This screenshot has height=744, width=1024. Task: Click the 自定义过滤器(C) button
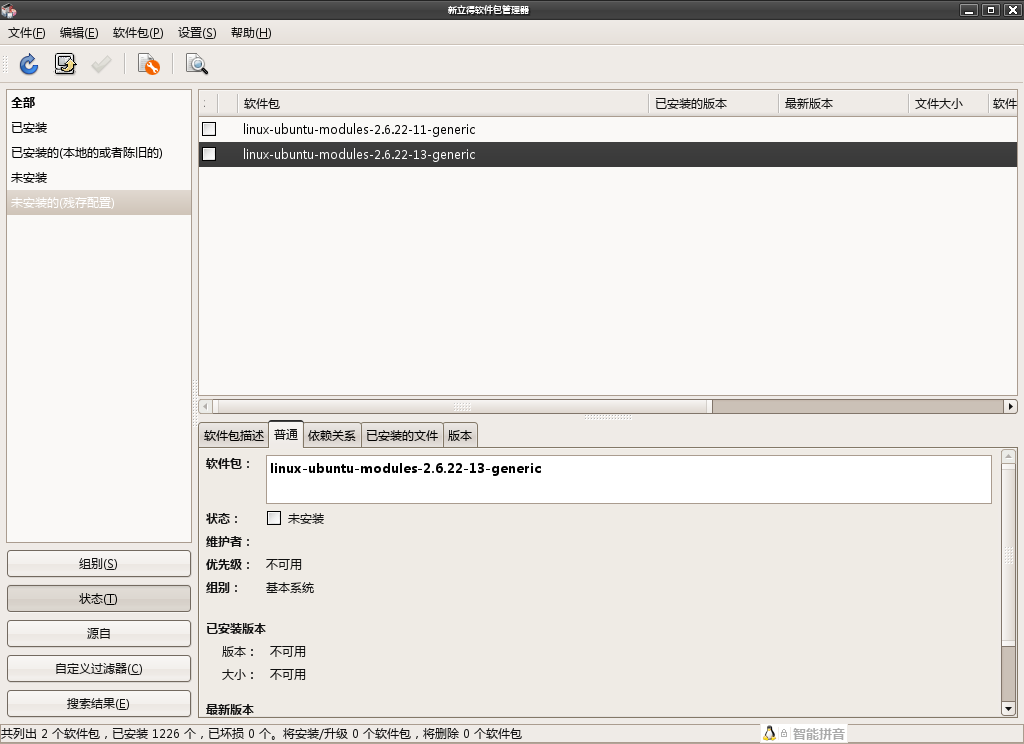click(x=99, y=669)
